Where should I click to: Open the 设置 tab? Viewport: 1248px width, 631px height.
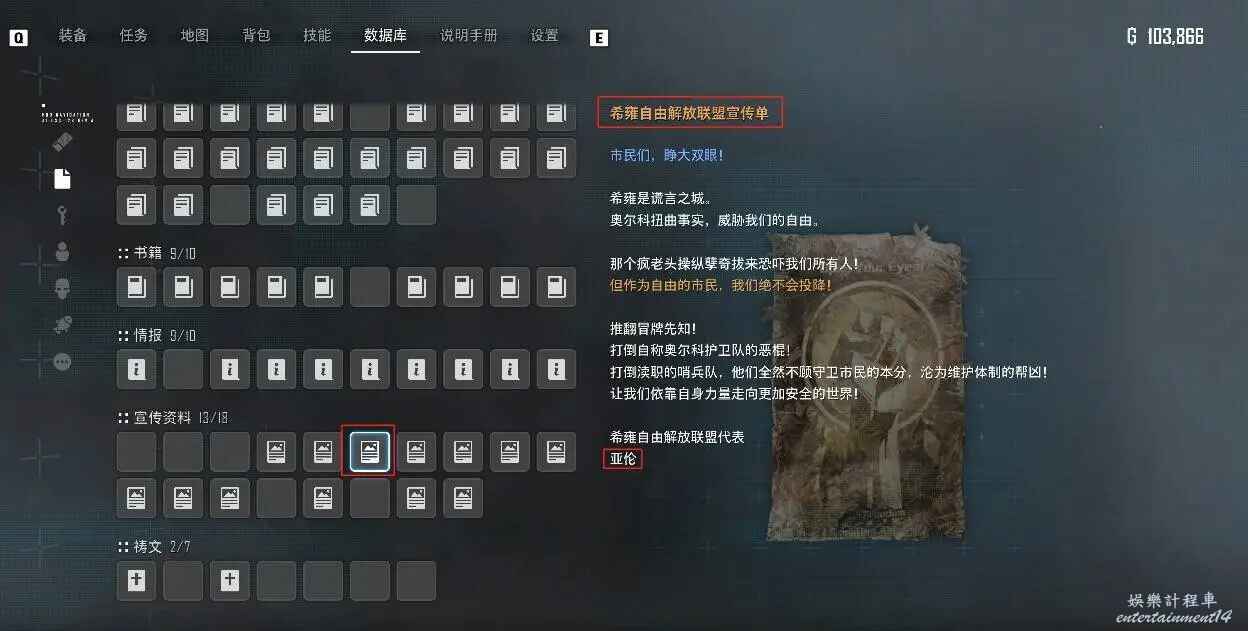(x=544, y=35)
